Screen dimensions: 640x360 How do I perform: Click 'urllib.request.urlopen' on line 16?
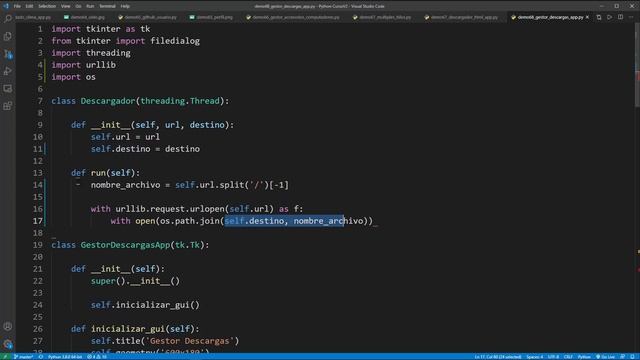[x=169, y=209]
